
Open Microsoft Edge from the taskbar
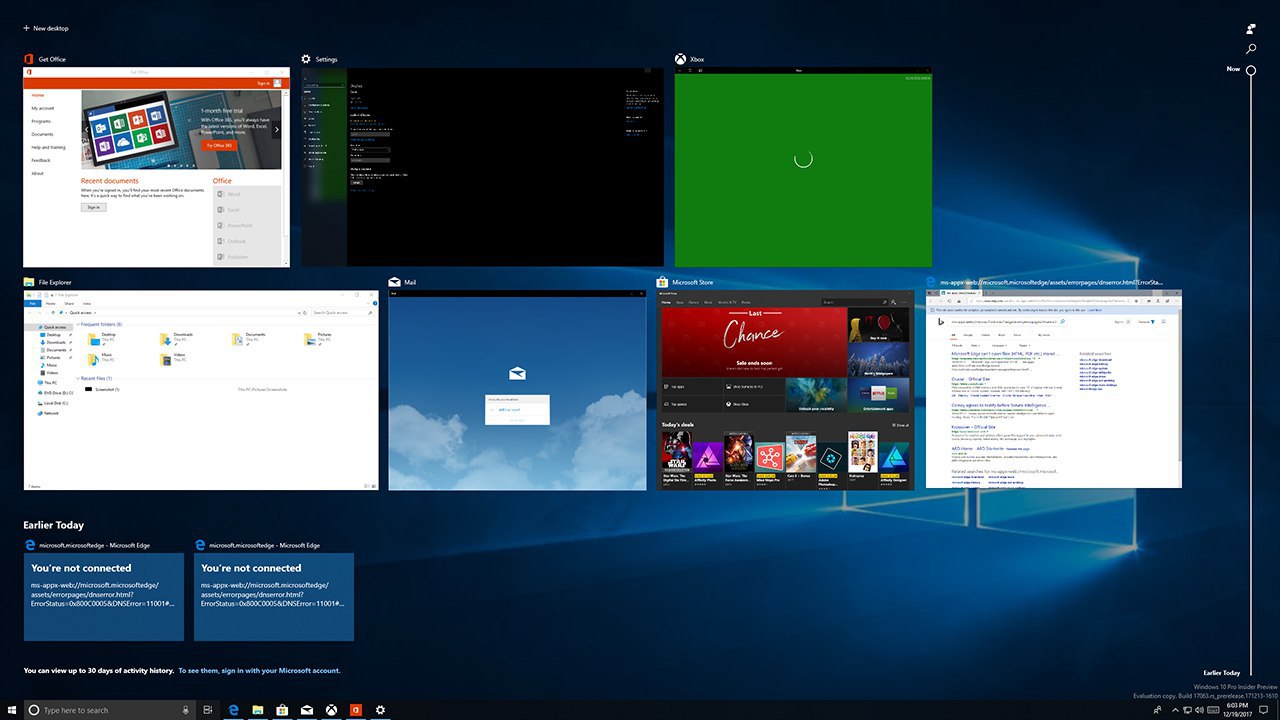coord(233,710)
